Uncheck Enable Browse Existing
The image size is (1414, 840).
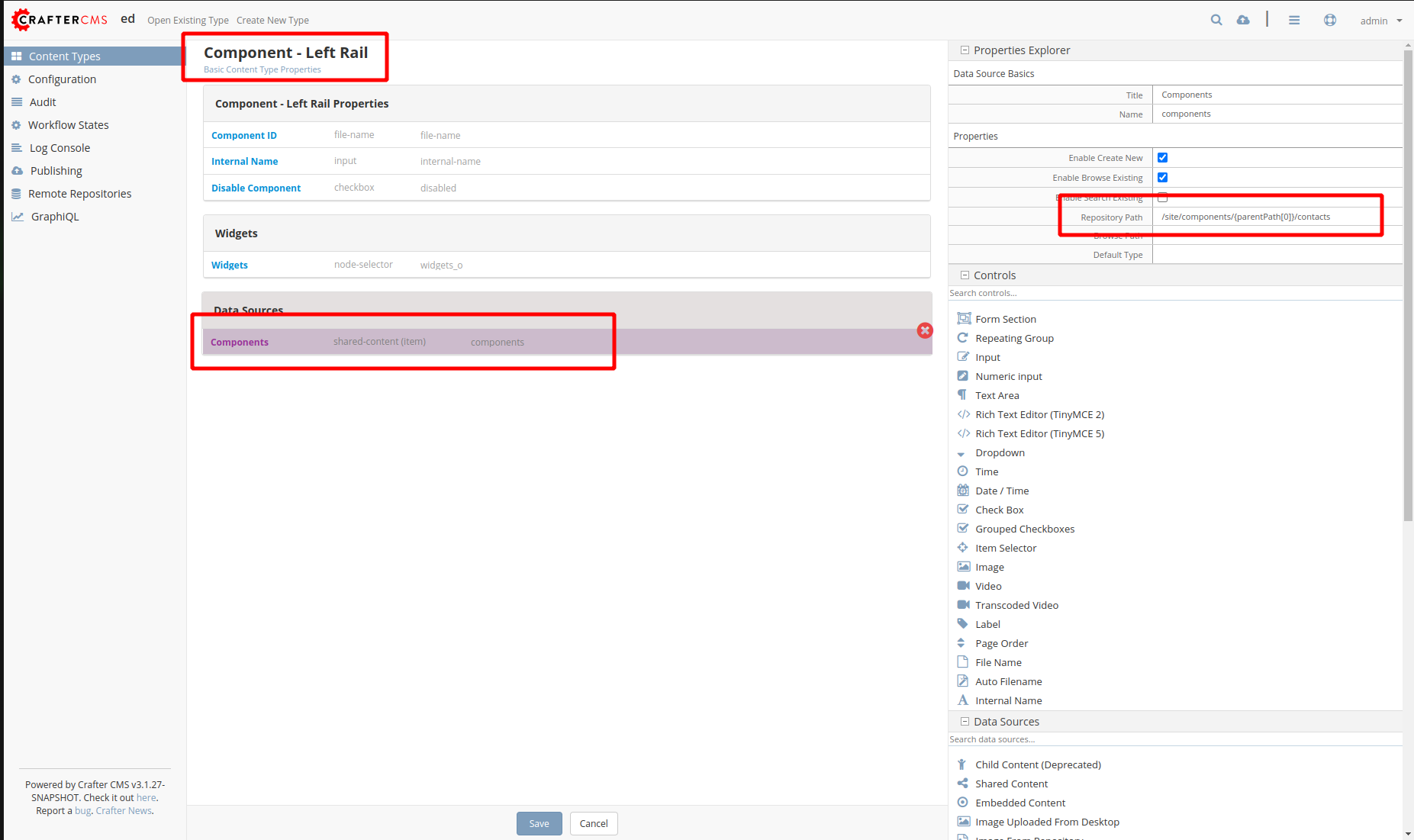[1162, 177]
